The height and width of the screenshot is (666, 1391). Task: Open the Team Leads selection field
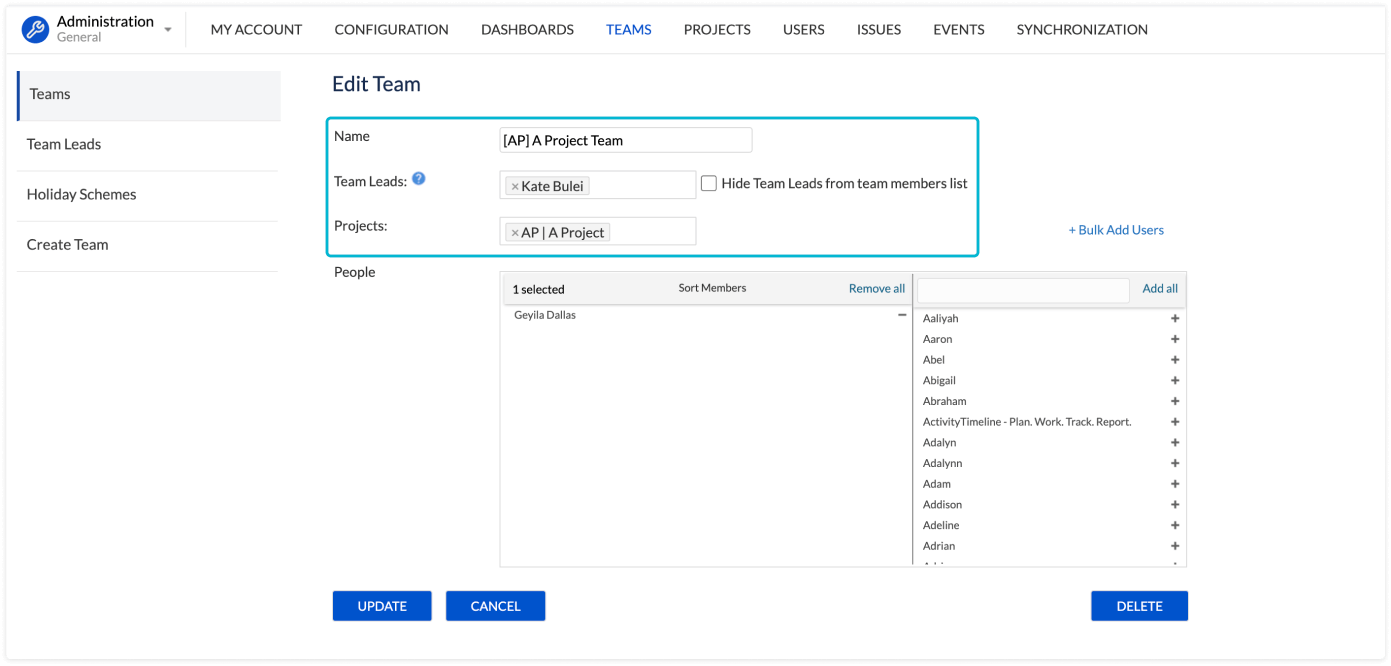640,186
